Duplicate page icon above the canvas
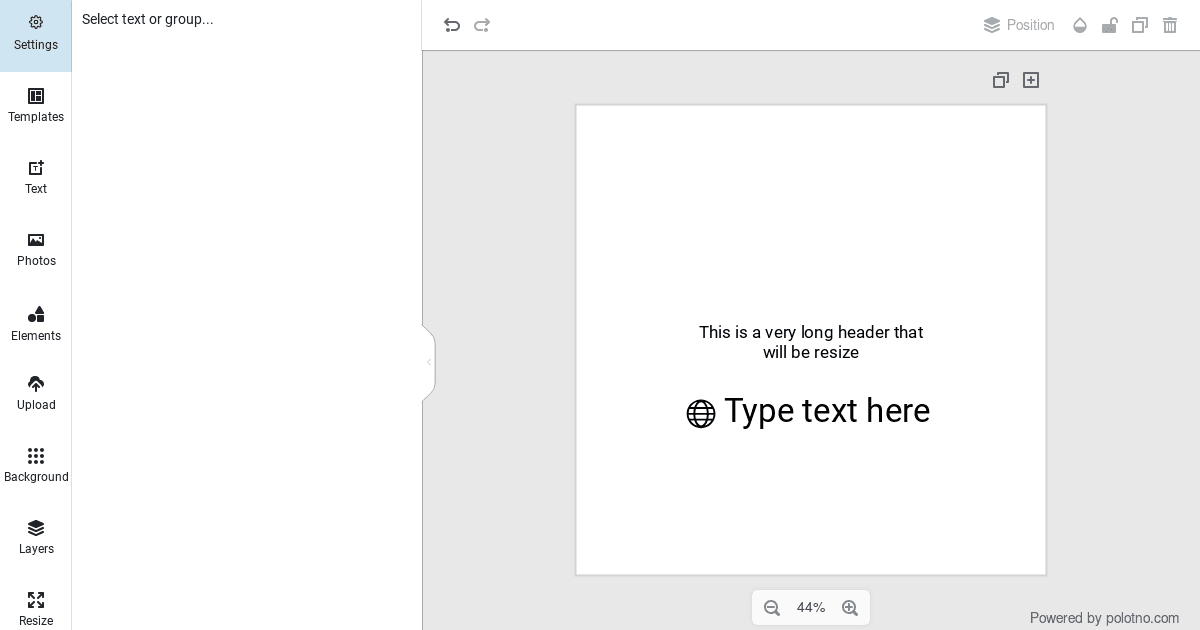This screenshot has height=630, width=1200. 1001,80
